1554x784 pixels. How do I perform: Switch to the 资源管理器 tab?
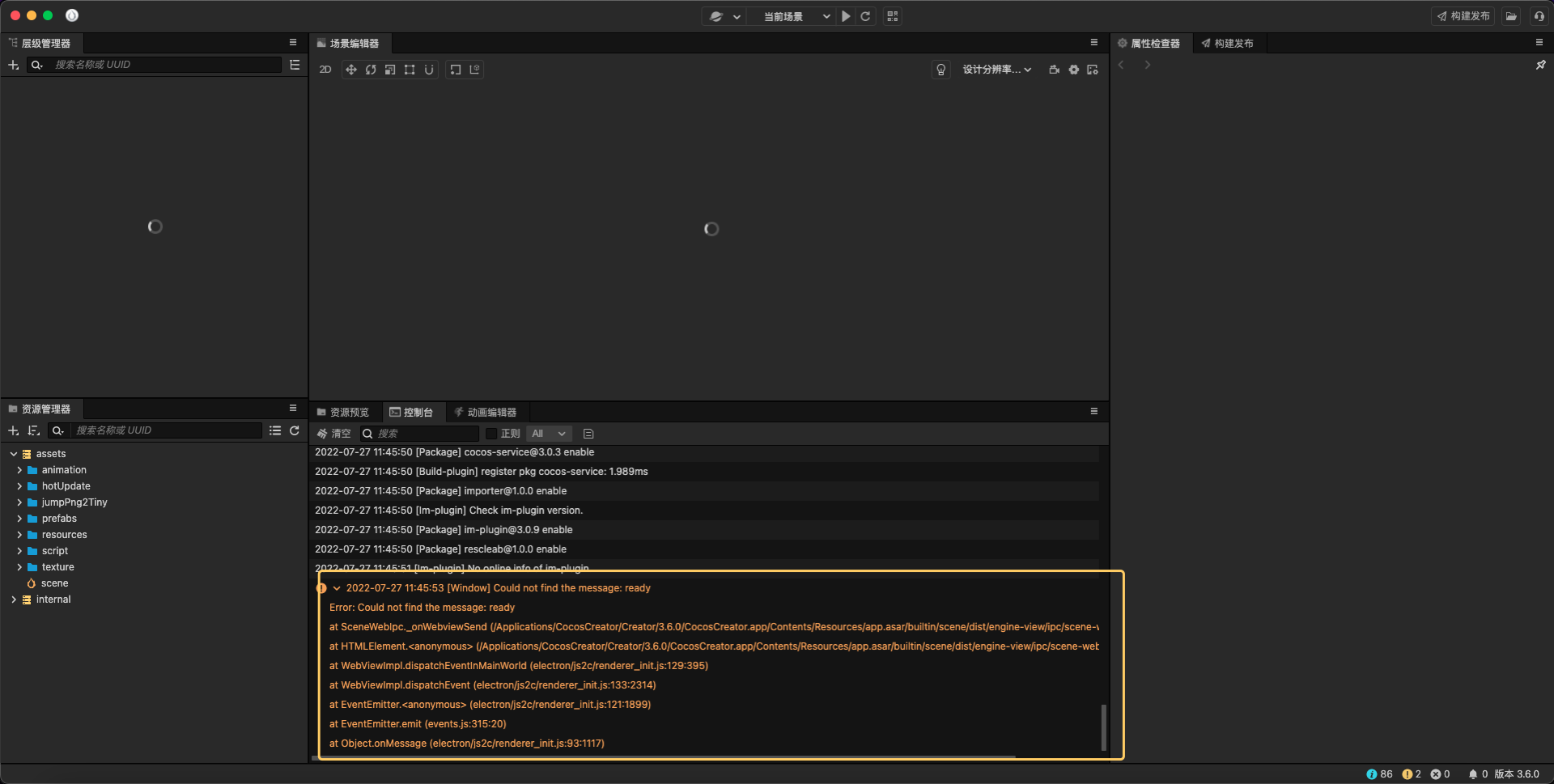tap(40, 409)
